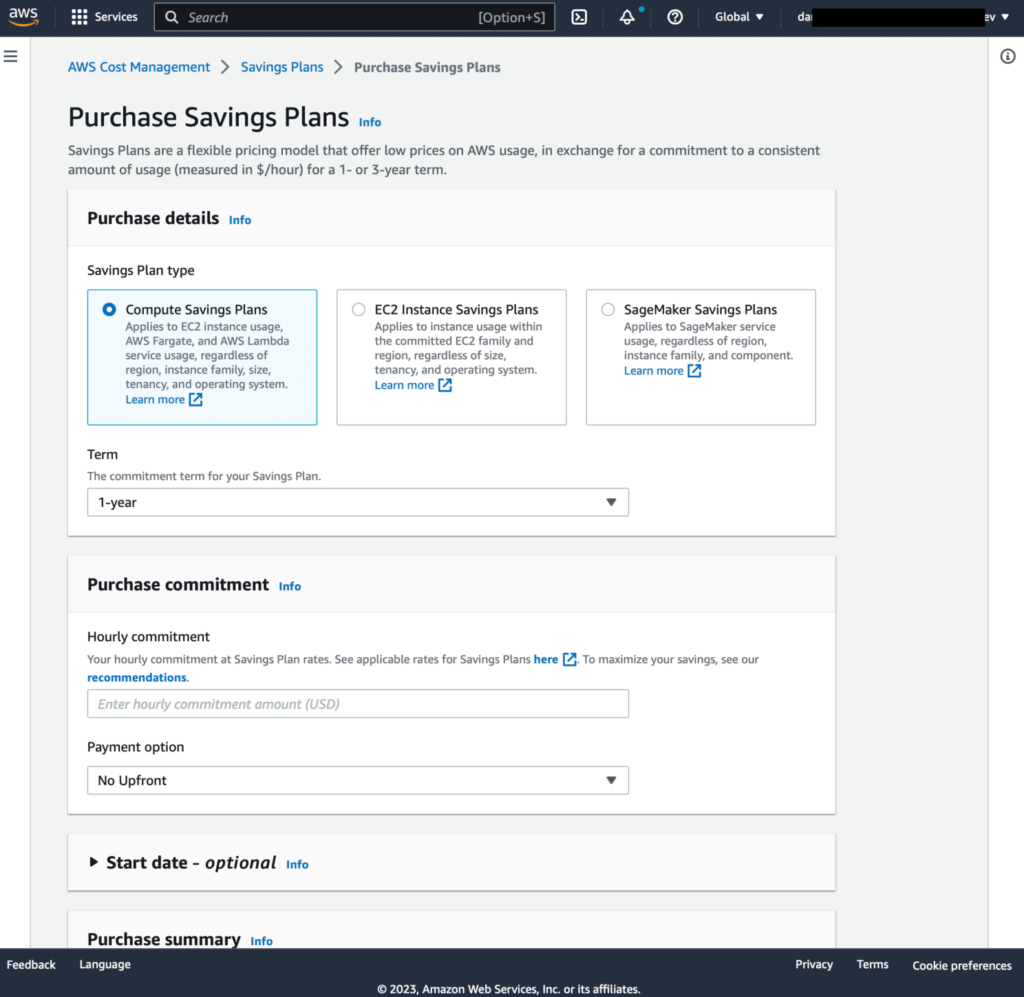Screen dimensions: 1024x997
Task: Click the hourly commitment amount field
Action: coord(357,703)
